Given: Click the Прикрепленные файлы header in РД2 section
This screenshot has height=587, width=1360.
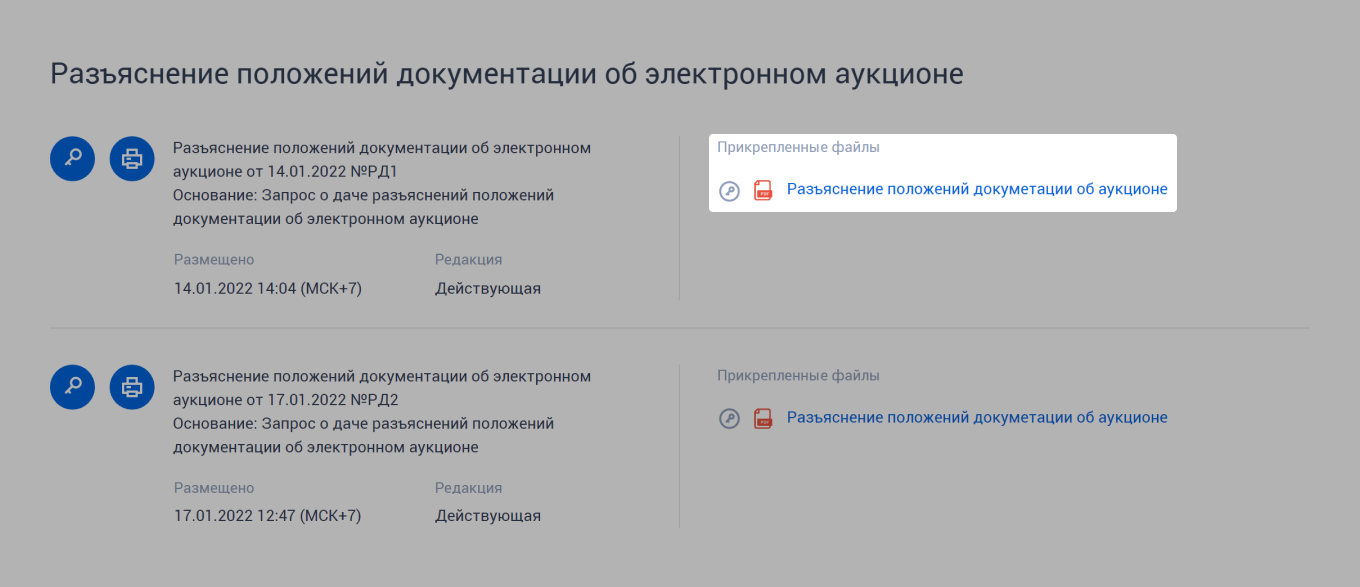Looking at the screenshot, I should tap(799, 375).
